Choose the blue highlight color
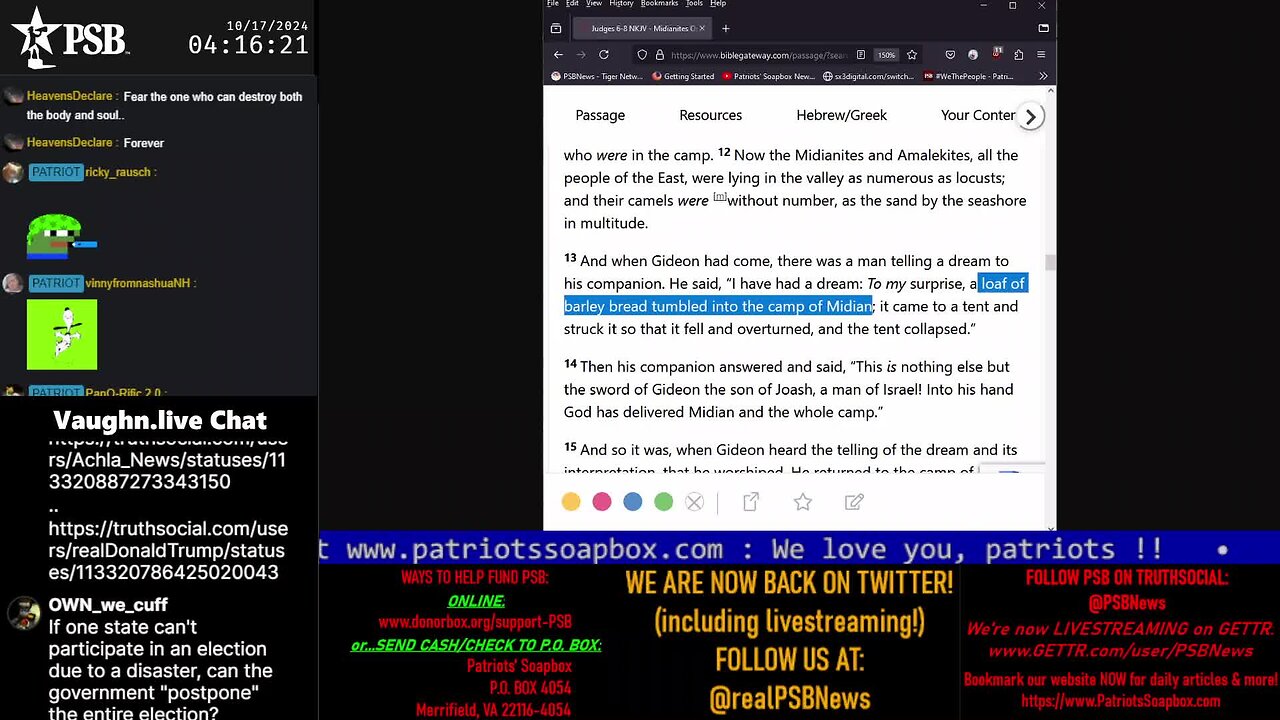 click(x=633, y=502)
